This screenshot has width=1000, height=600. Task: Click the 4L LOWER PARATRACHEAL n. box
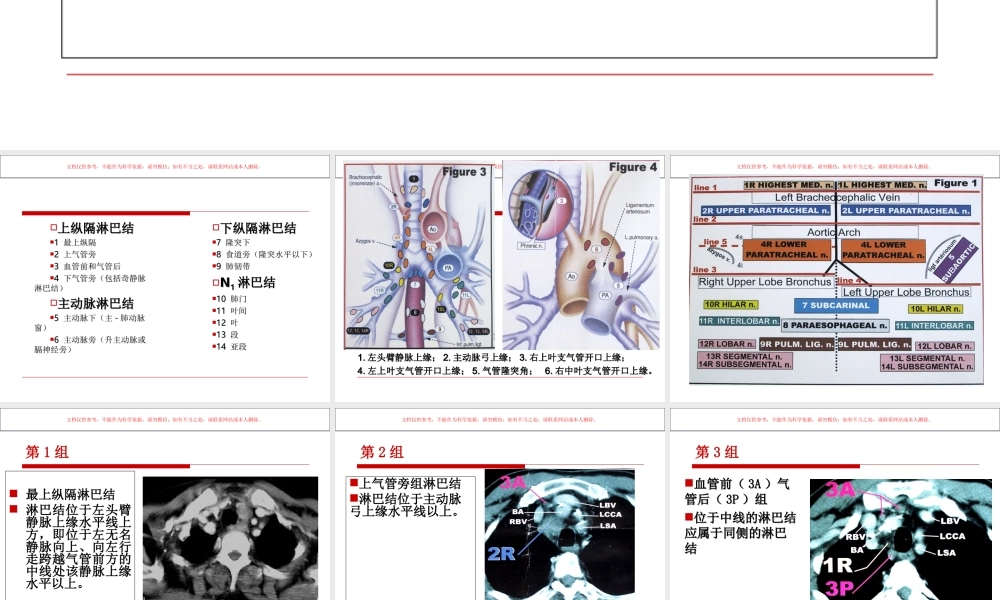tap(883, 249)
